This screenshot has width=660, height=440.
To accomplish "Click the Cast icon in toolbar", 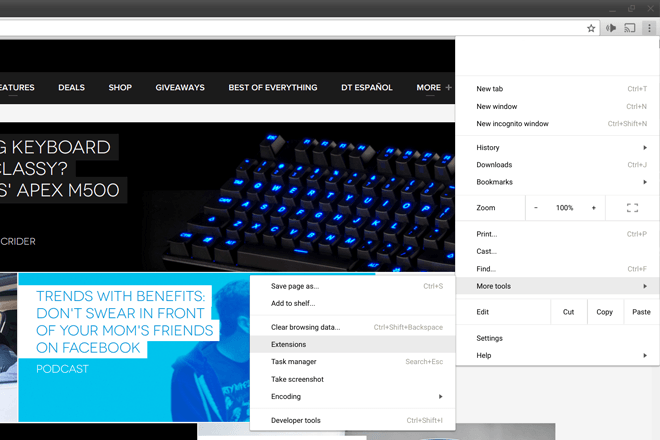I will [x=630, y=28].
